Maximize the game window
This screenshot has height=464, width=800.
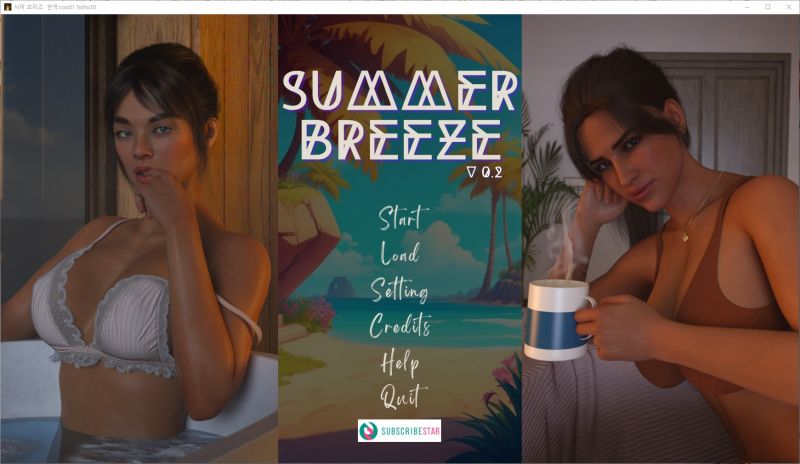point(768,7)
